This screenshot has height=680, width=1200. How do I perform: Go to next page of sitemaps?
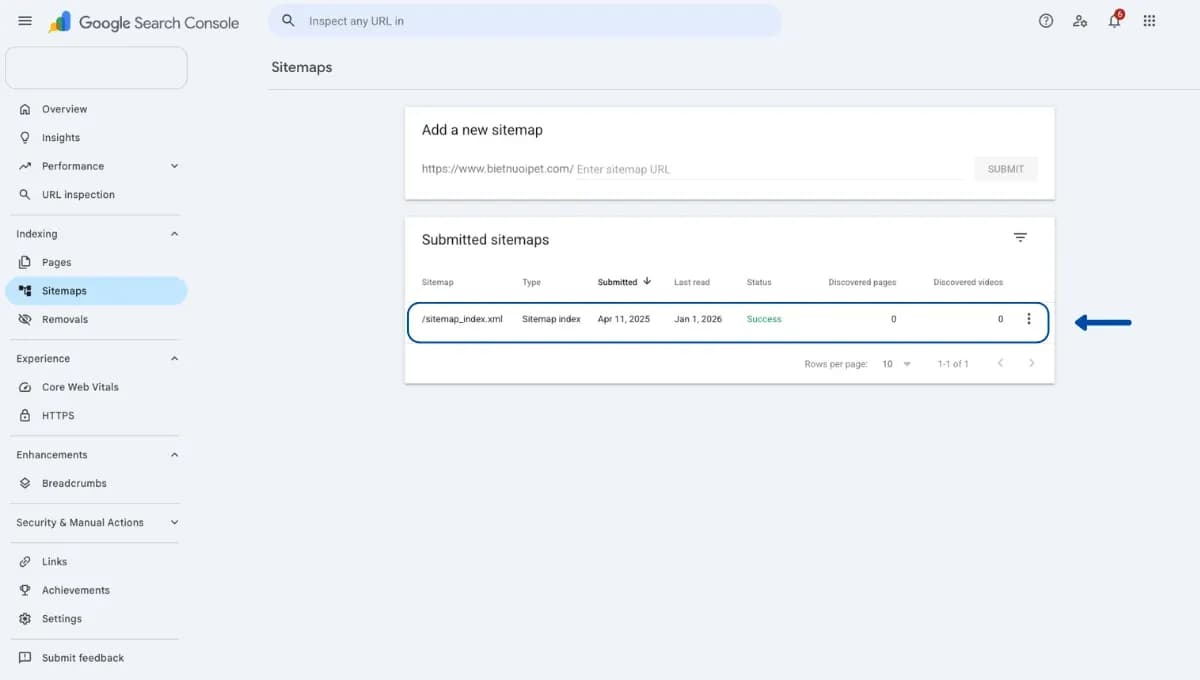(x=1032, y=363)
